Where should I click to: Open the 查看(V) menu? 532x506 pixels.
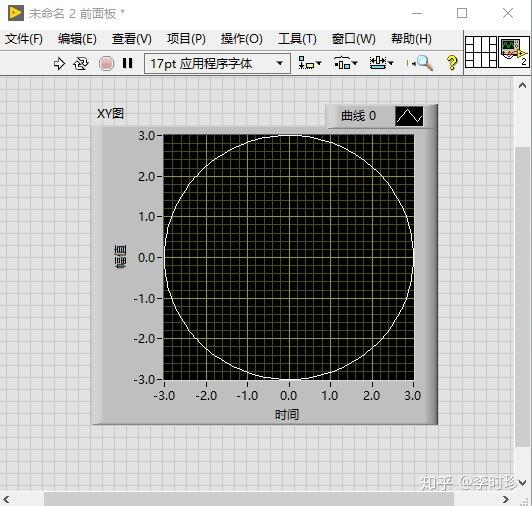pyautogui.click(x=132, y=39)
